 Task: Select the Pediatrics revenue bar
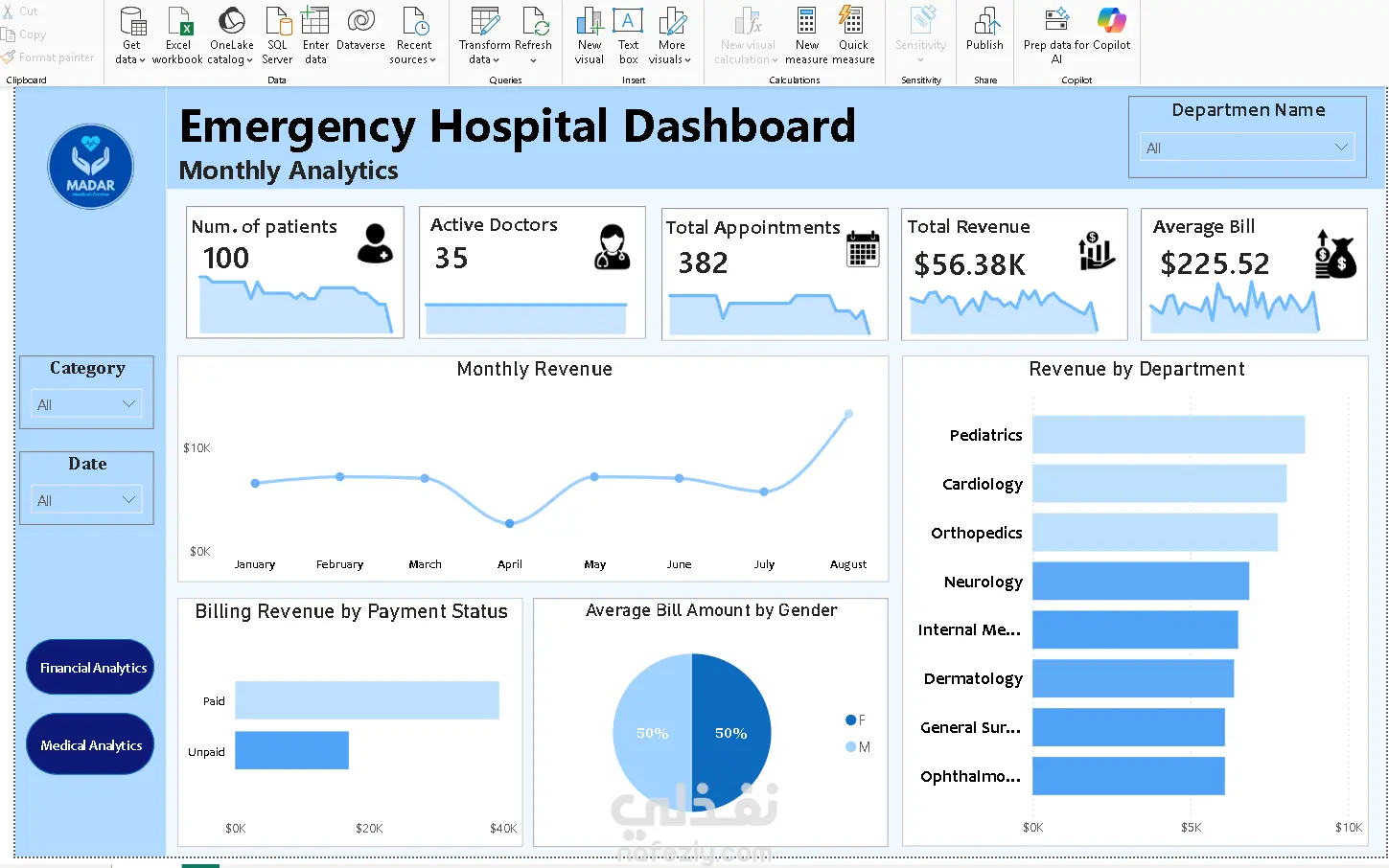click(x=1169, y=435)
